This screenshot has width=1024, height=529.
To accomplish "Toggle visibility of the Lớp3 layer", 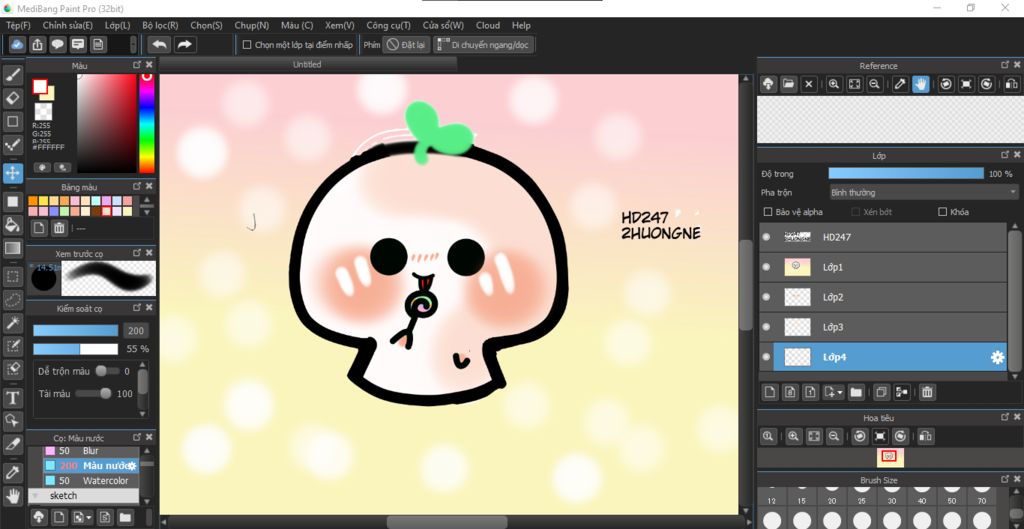I will pos(767,327).
